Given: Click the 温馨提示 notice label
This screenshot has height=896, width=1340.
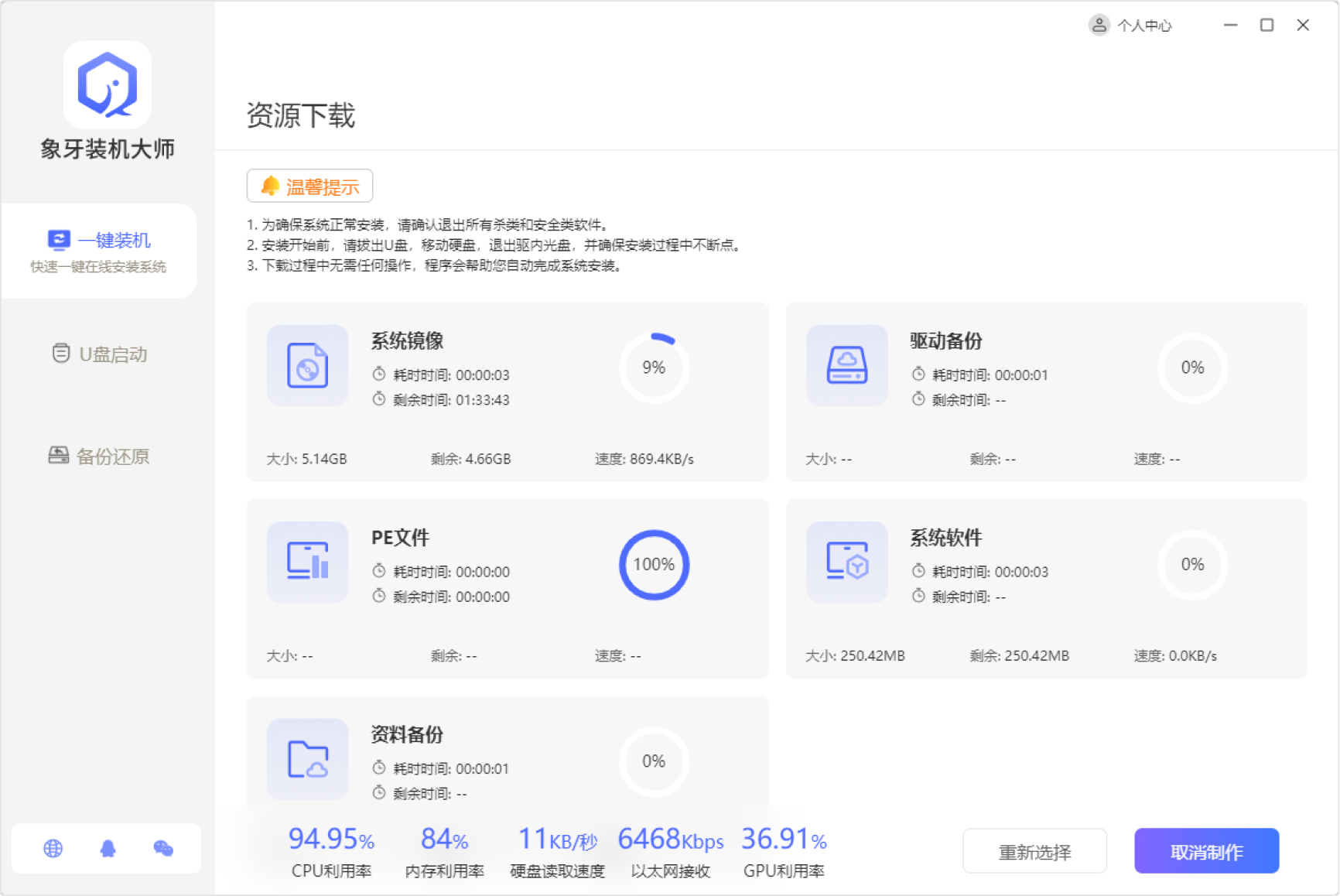Looking at the screenshot, I should [309, 186].
